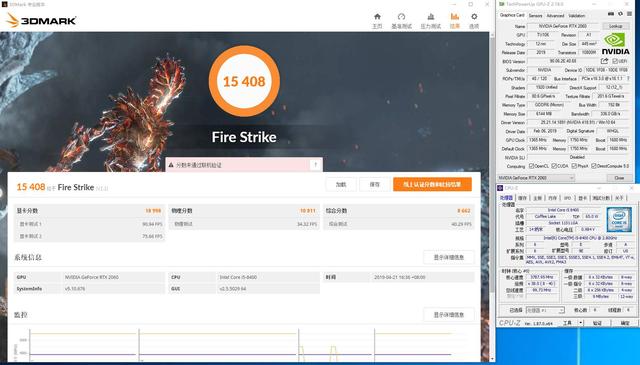Select the SPD tab in CPU-Z

point(567,198)
